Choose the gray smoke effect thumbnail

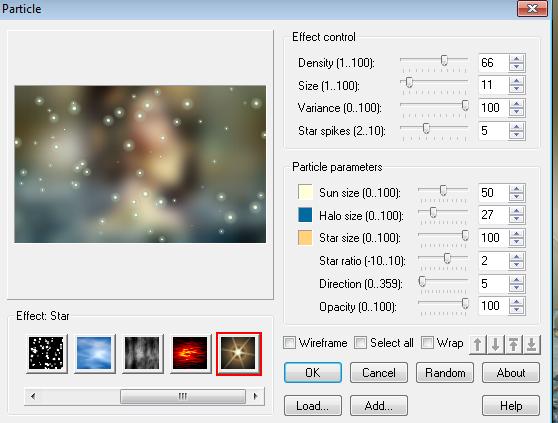click(x=142, y=353)
